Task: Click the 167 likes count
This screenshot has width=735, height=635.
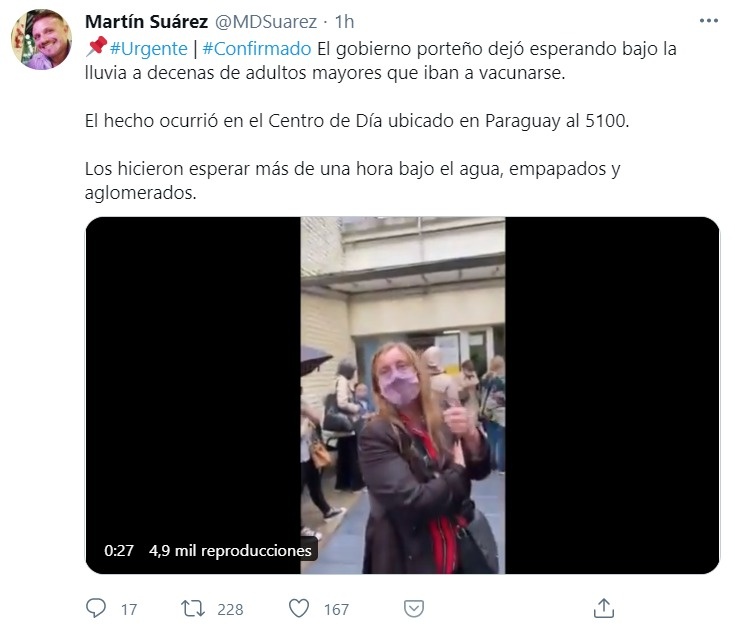Action: pos(336,609)
